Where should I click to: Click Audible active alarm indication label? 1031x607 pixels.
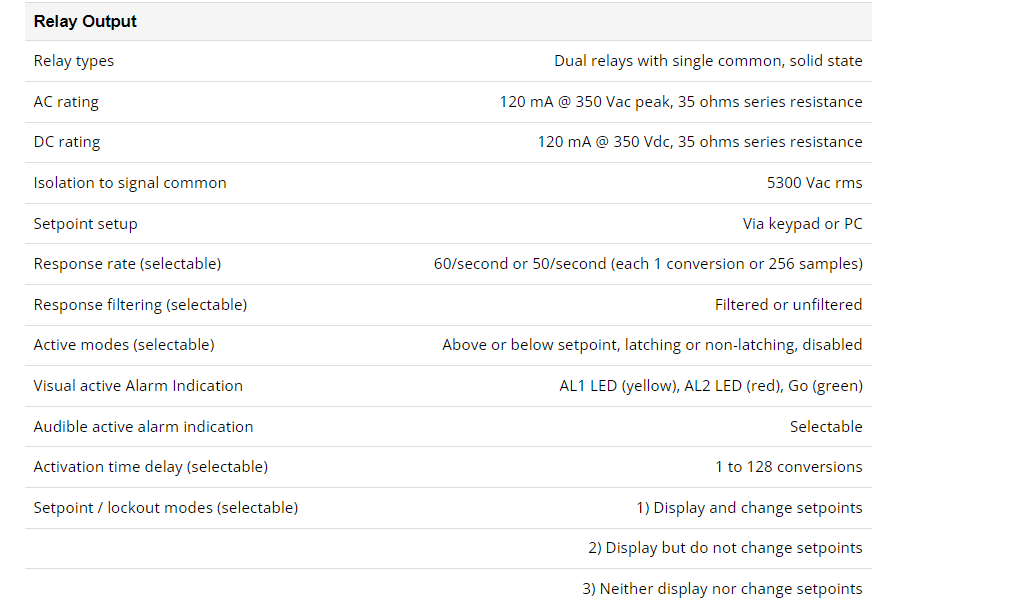[x=143, y=427]
